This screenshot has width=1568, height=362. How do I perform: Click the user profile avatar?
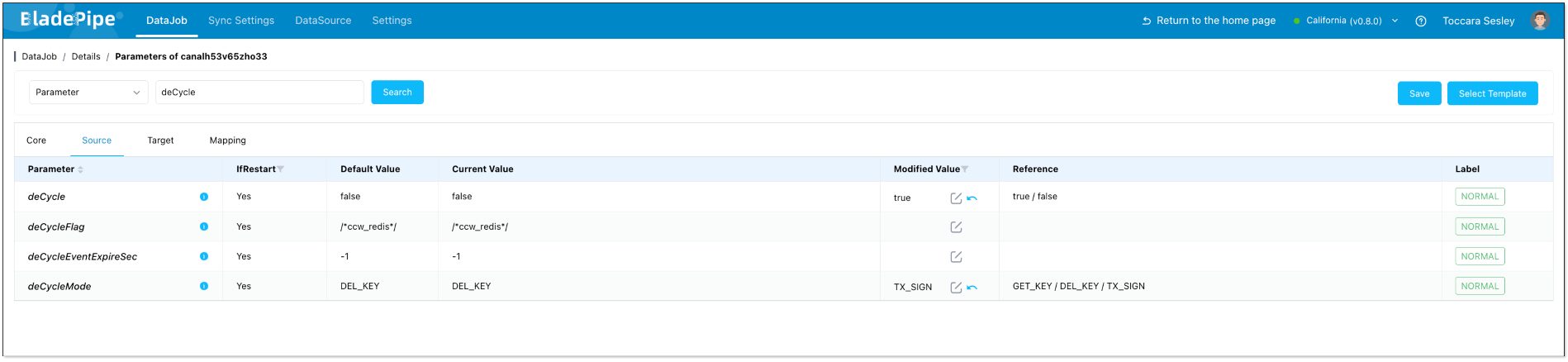[x=1539, y=21]
